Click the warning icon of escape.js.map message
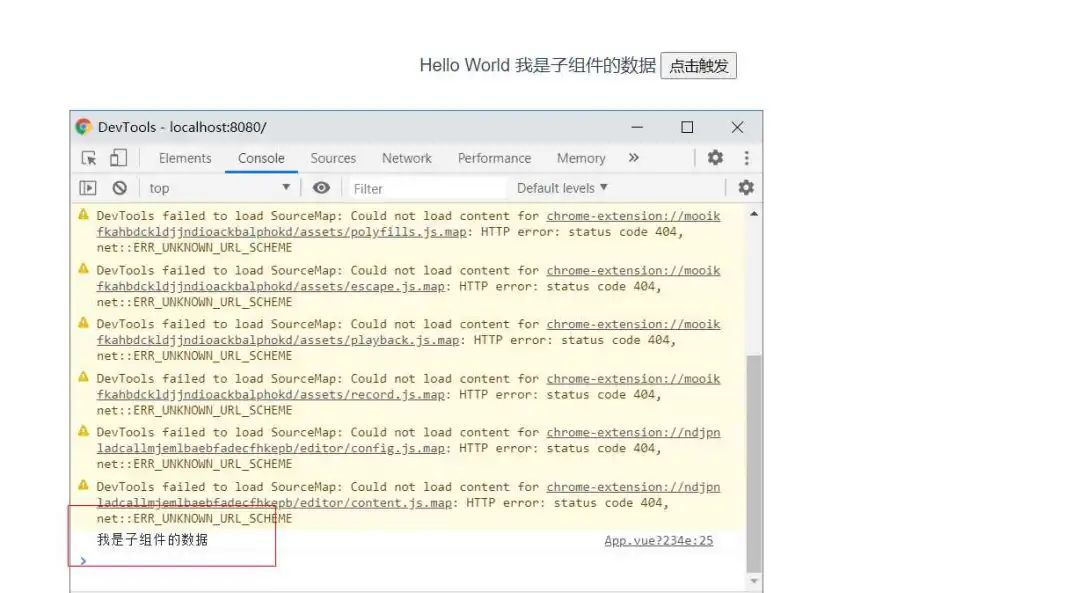The height and width of the screenshot is (593, 1080). click(x=83, y=269)
